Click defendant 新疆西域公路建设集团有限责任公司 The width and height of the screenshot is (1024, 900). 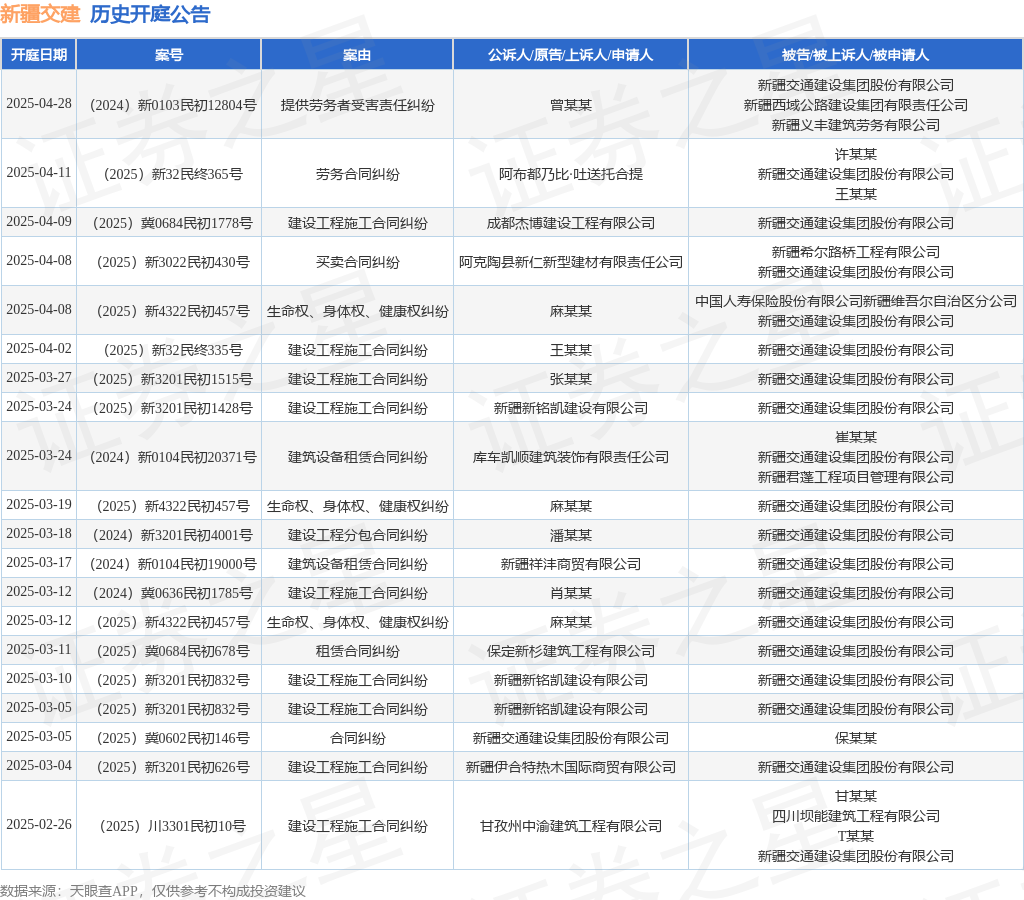[x=856, y=105]
